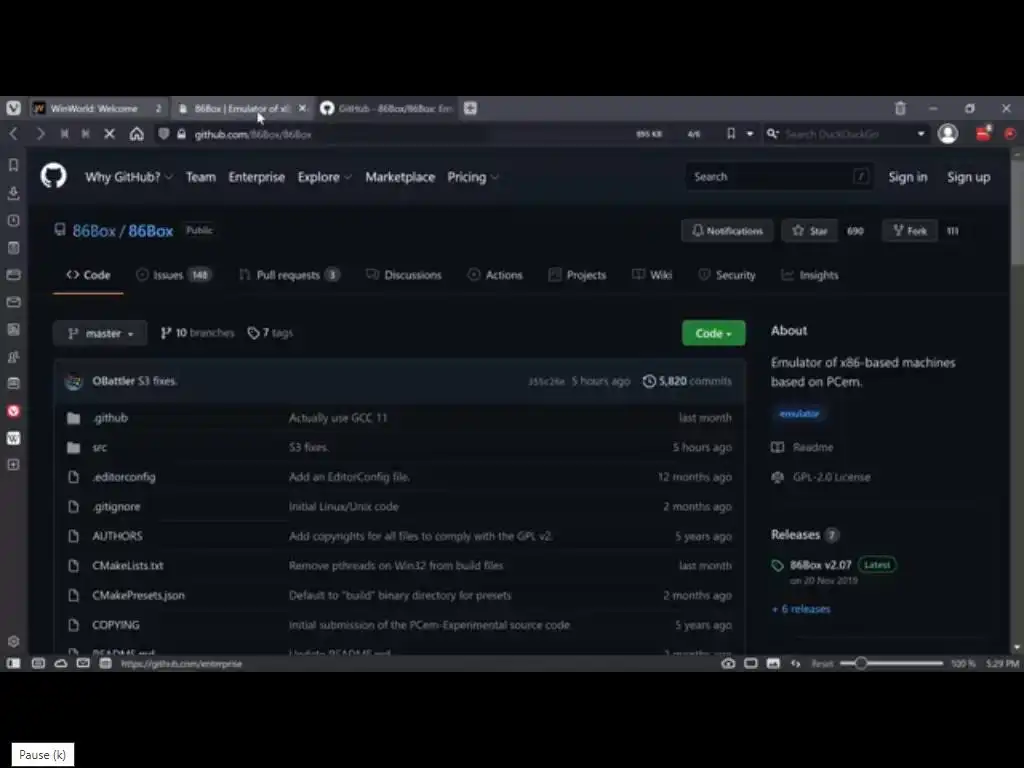Open the closed tabs trash can icon
The width and height of the screenshot is (1024, 768).
click(900, 108)
